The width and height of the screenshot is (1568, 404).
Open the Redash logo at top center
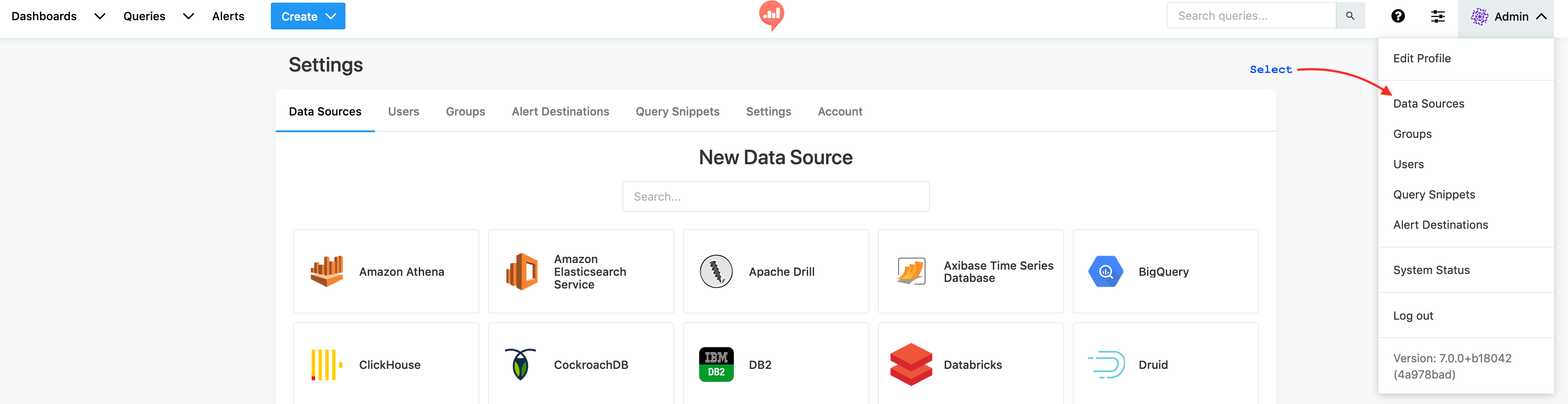pos(773,16)
